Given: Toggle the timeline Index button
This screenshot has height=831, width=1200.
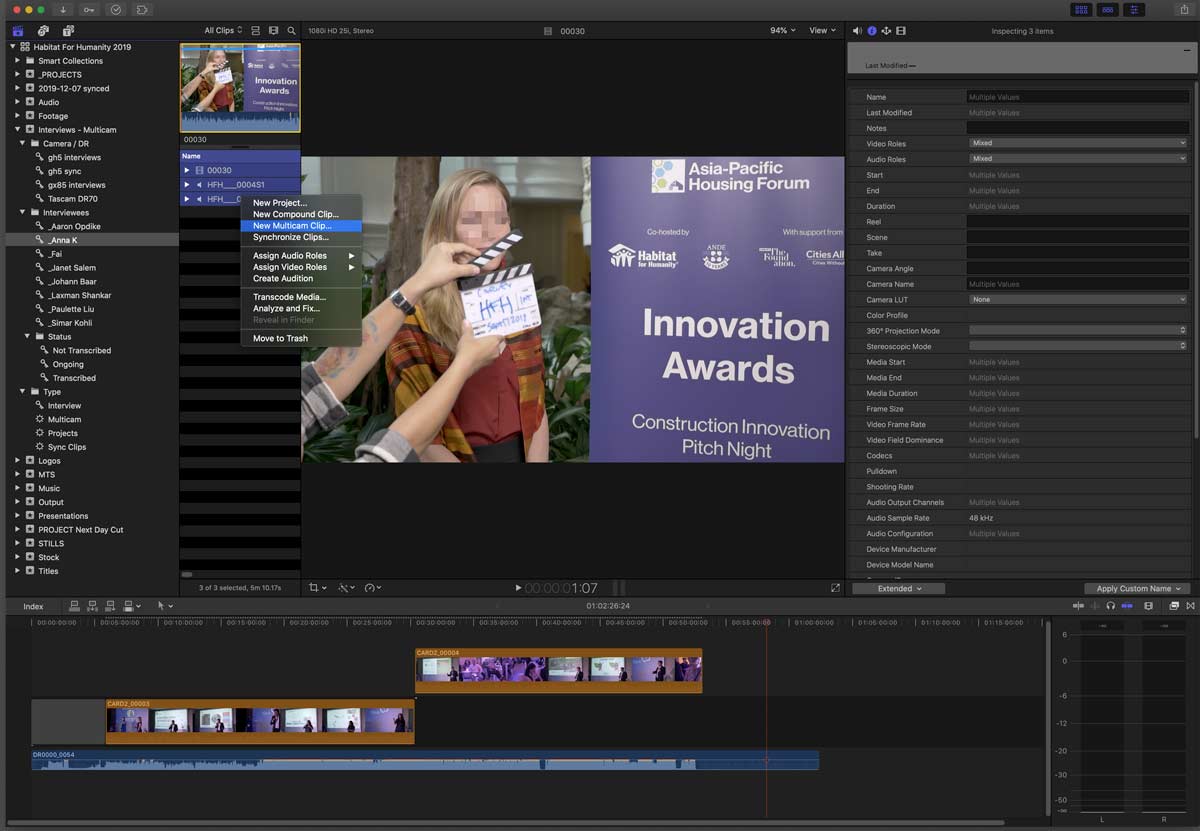Looking at the screenshot, I should click(33, 606).
